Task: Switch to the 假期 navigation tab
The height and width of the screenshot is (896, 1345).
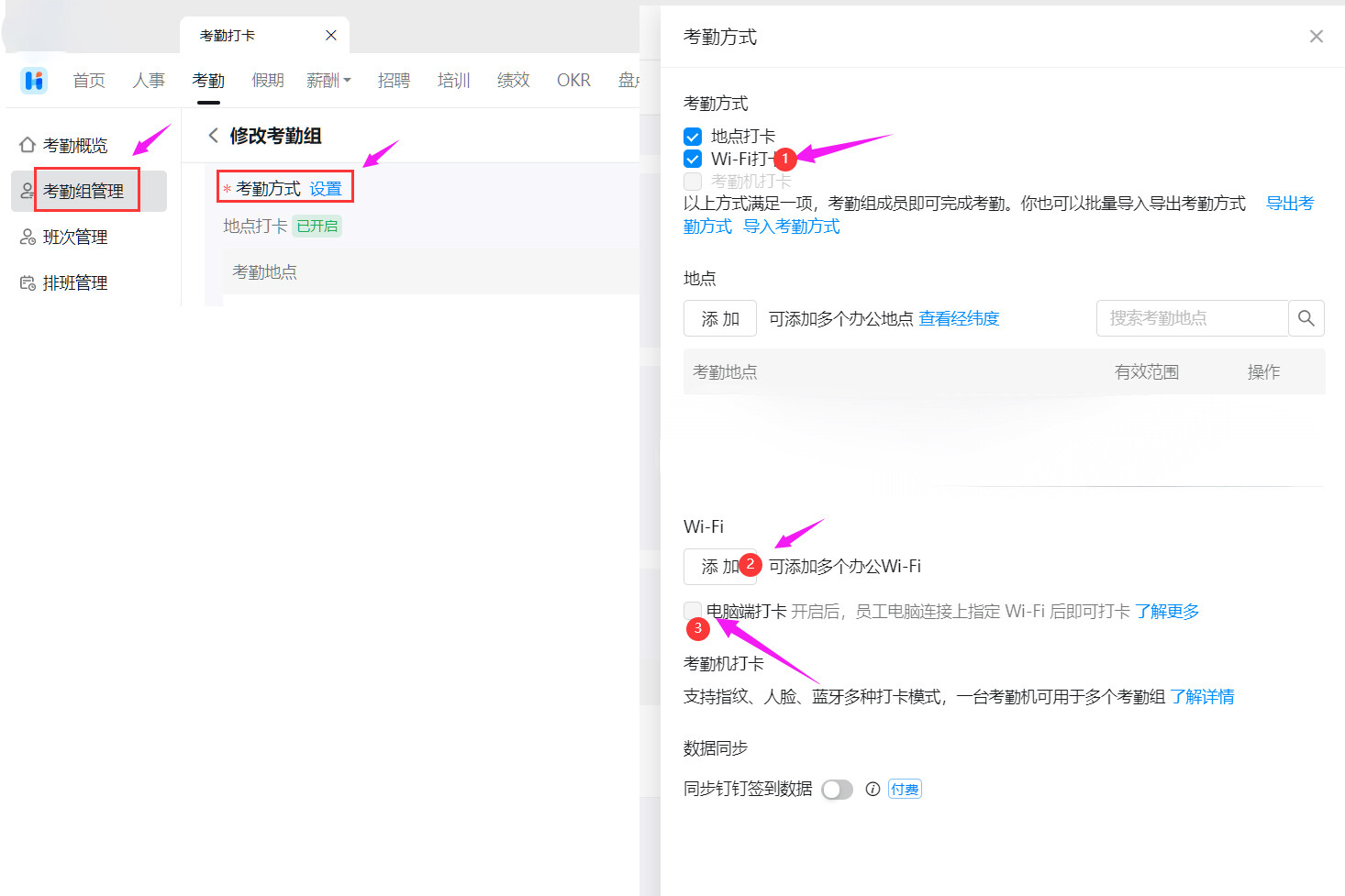Action: pos(268,81)
